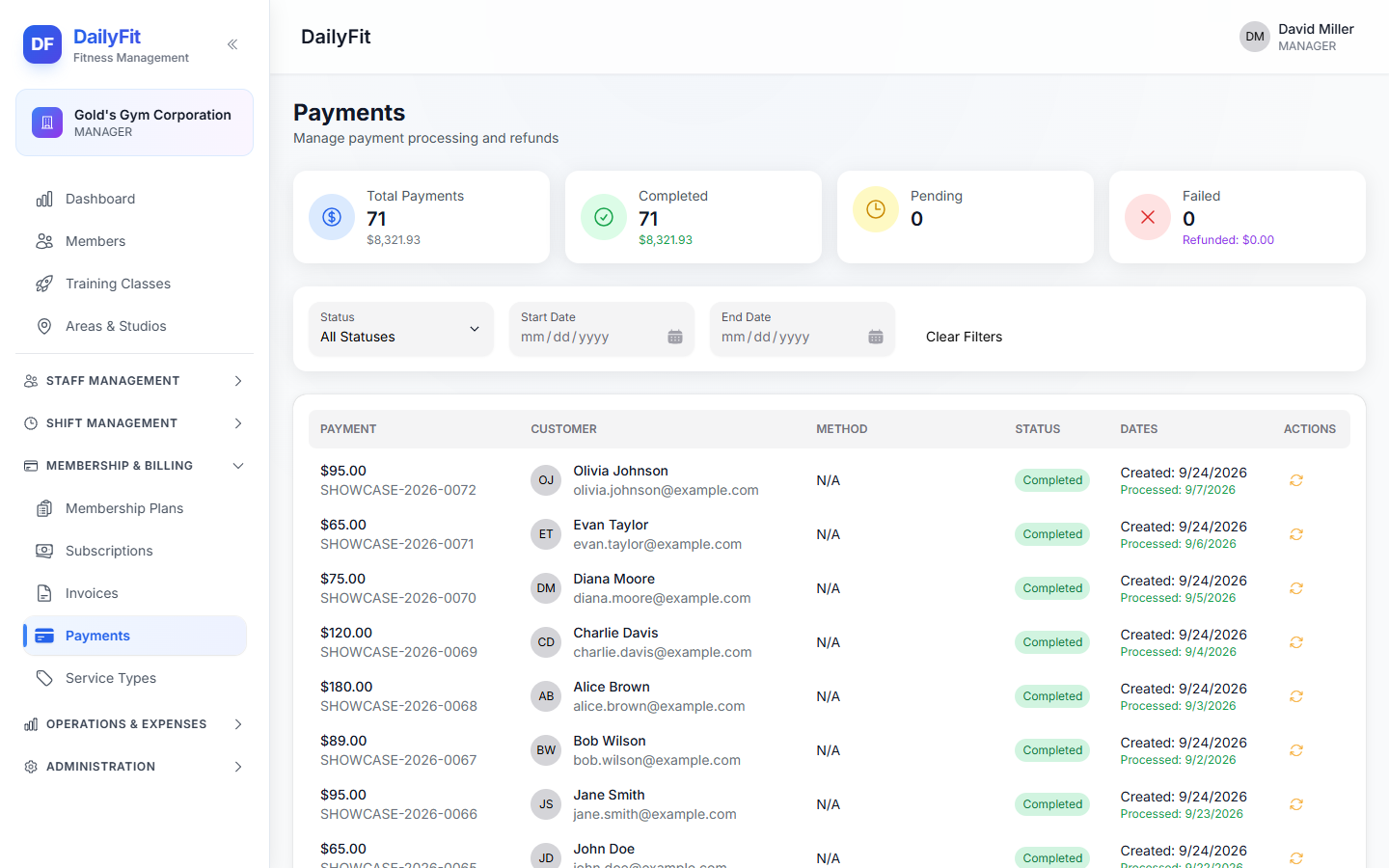Collapse the sidebar using the double-chevron icon
Image resolution: width=1389 pixels, height=868 pixels.
(x=232, y=44)
